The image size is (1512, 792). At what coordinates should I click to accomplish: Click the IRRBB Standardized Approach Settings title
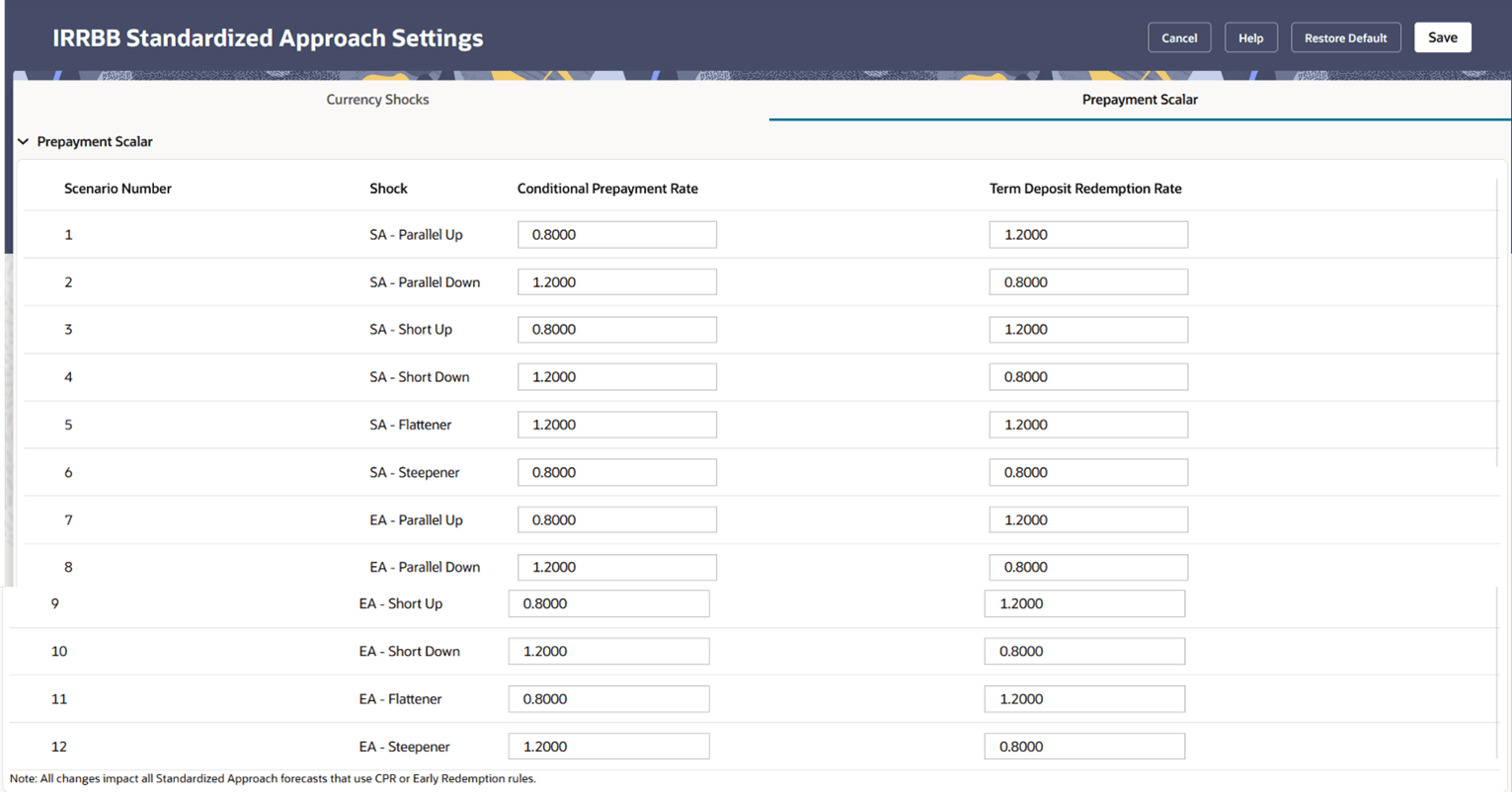(x=268, y=39)
